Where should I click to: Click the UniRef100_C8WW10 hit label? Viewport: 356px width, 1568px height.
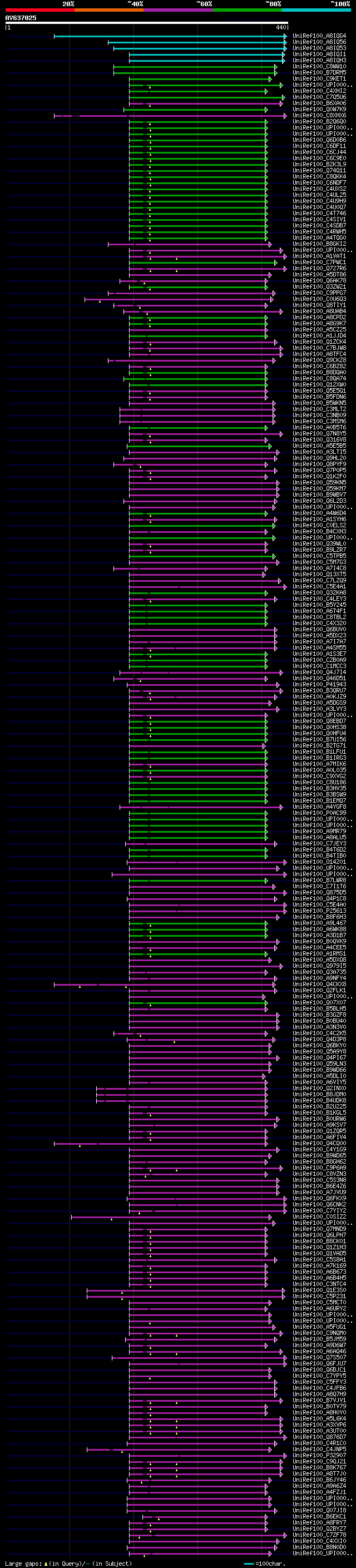[x=319, y=66]
